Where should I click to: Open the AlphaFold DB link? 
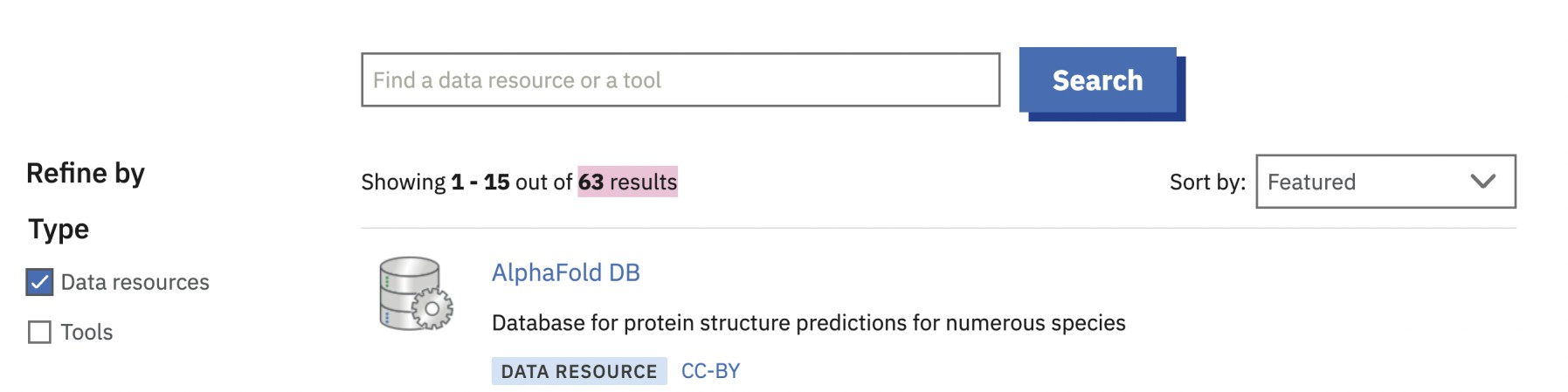point(565,272)
